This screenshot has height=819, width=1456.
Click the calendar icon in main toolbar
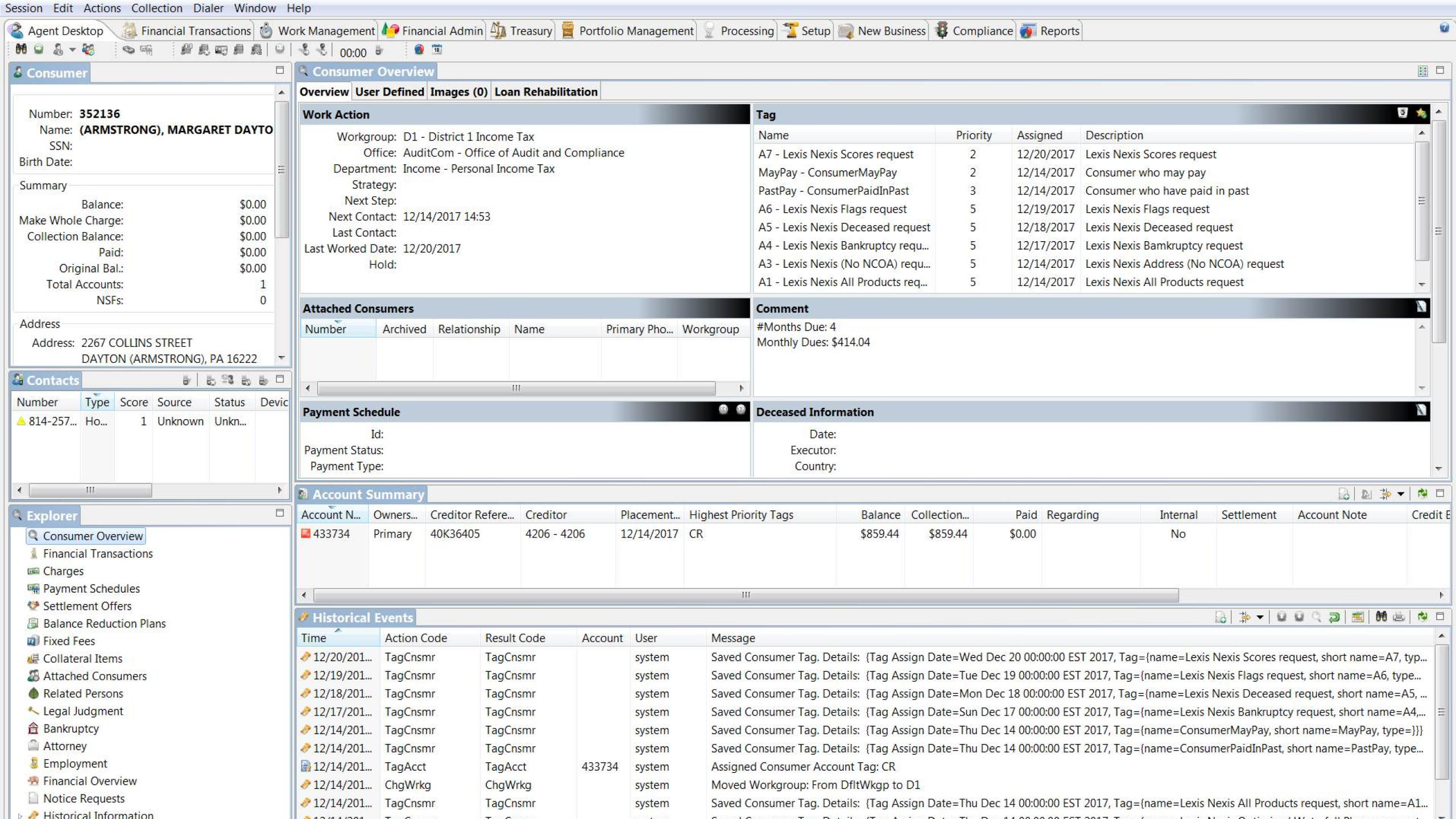(437, 49)
